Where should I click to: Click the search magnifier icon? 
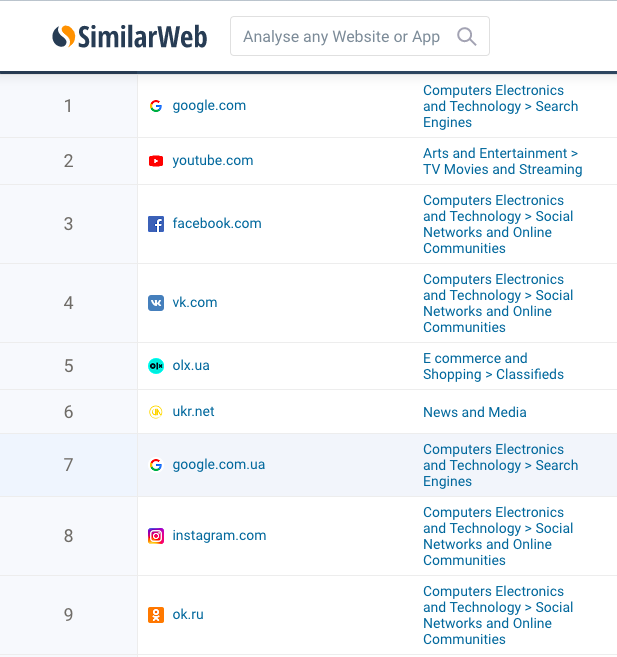[x=467, y=37]
